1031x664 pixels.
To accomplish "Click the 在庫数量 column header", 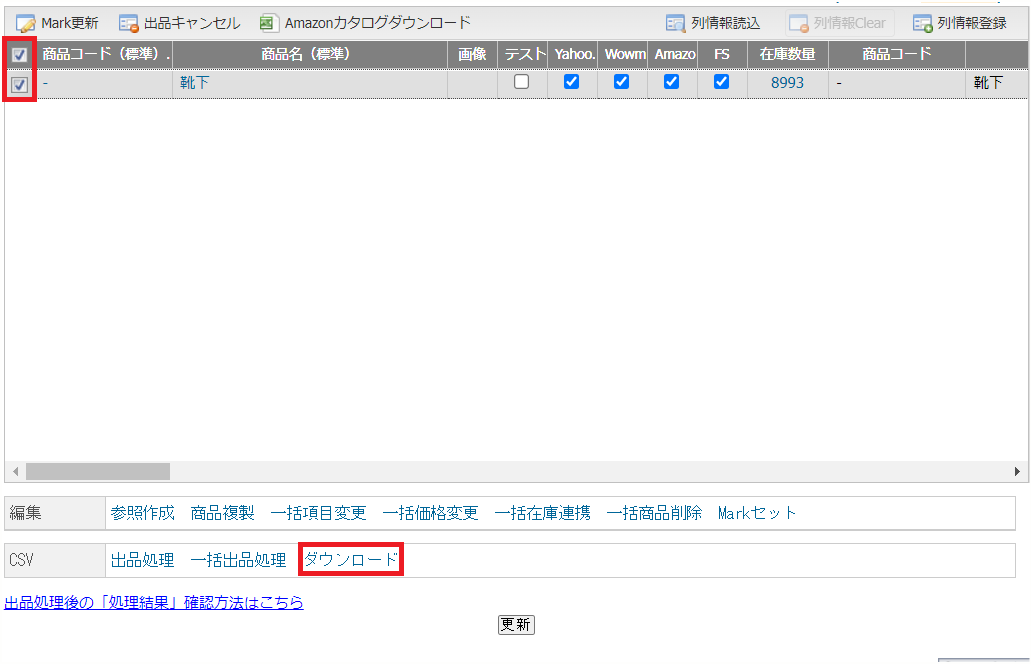I will (x=788, y=55).
